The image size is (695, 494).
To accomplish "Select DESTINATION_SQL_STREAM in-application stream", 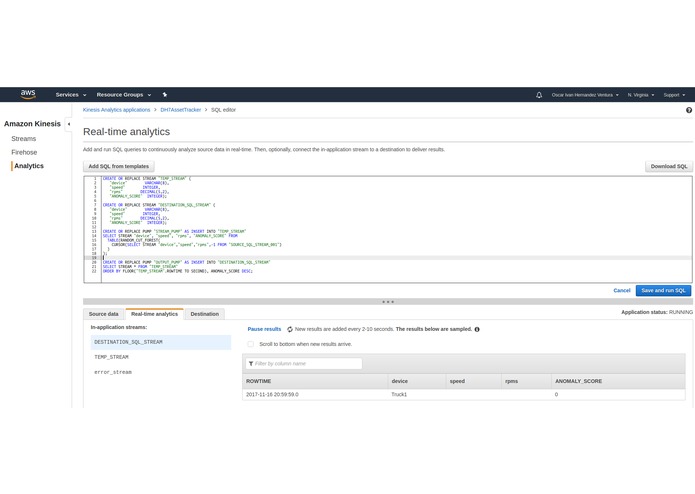I will 161,342.
